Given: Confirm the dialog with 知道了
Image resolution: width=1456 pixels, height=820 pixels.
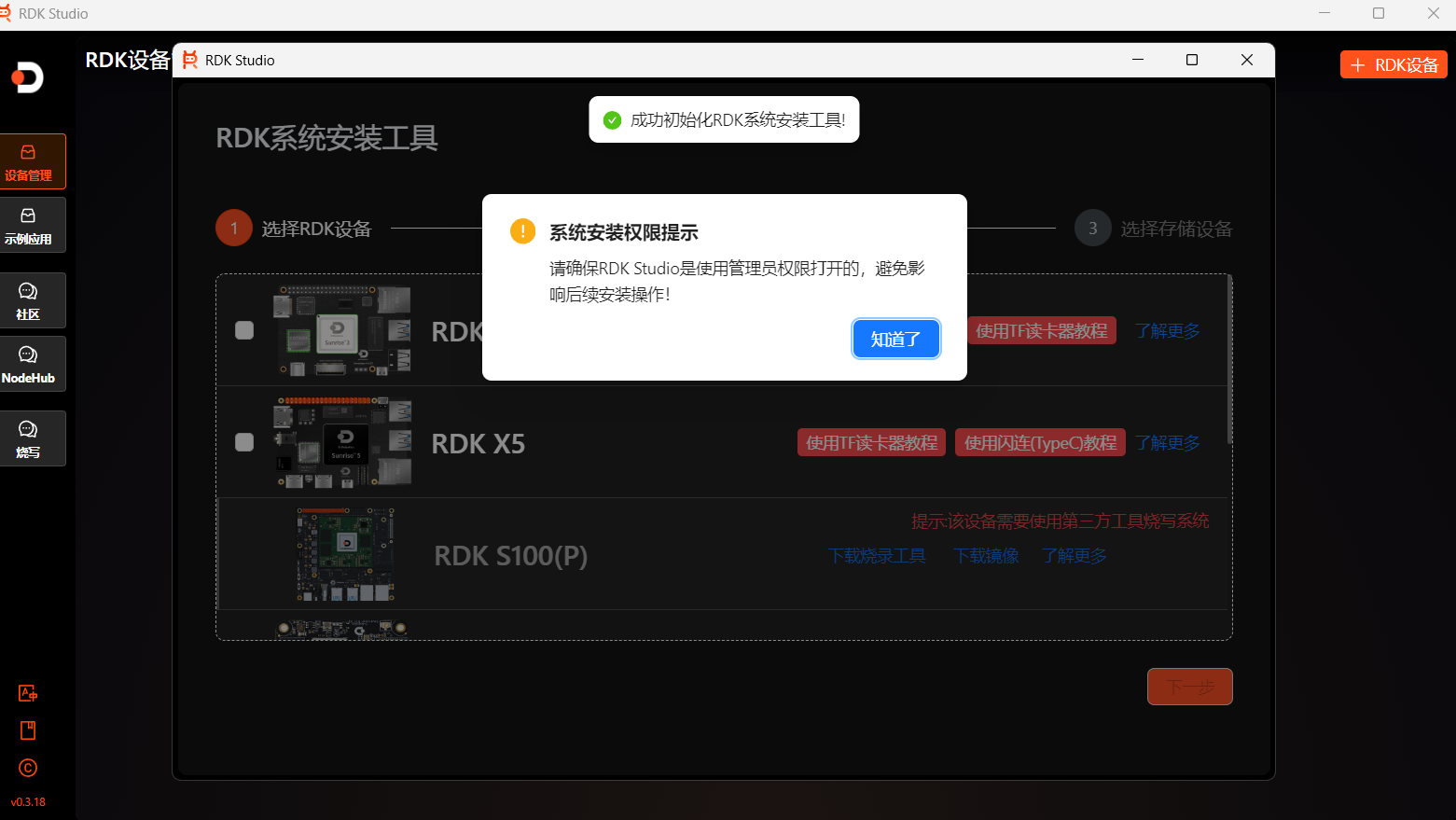Looking at the screenshot, I should 895,339.
